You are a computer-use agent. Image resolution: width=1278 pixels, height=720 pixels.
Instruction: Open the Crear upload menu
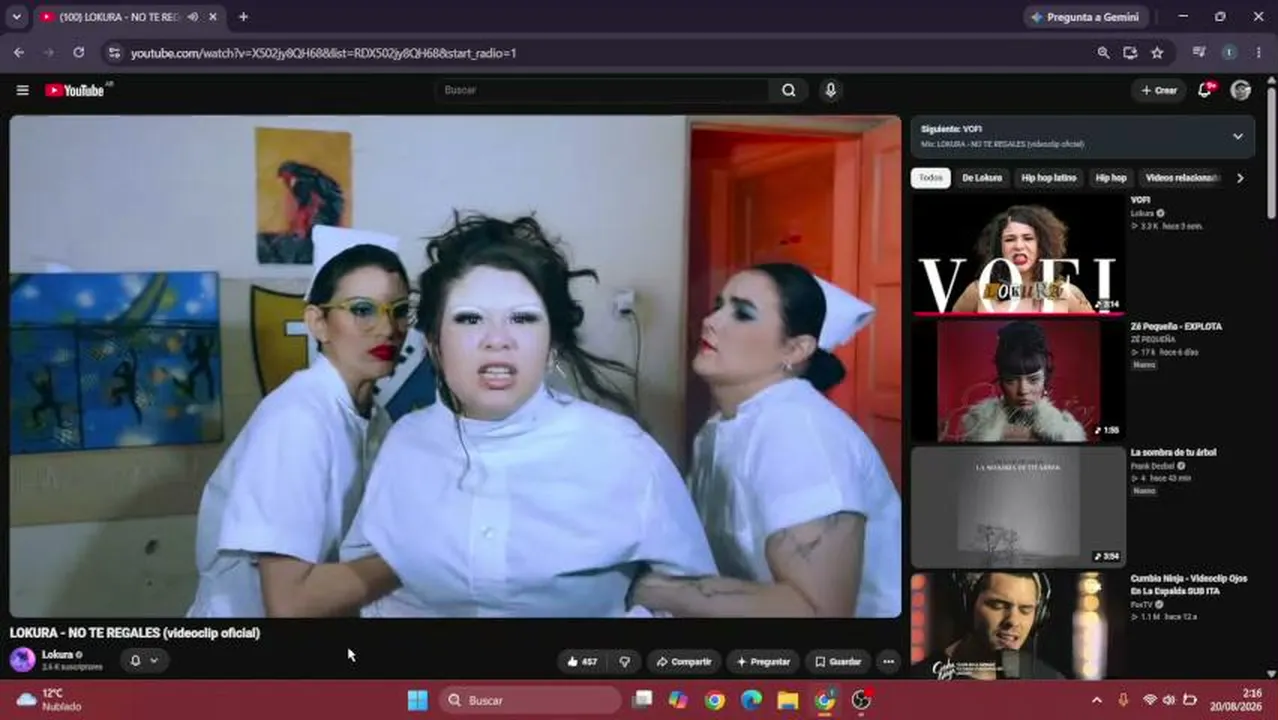1159,90
